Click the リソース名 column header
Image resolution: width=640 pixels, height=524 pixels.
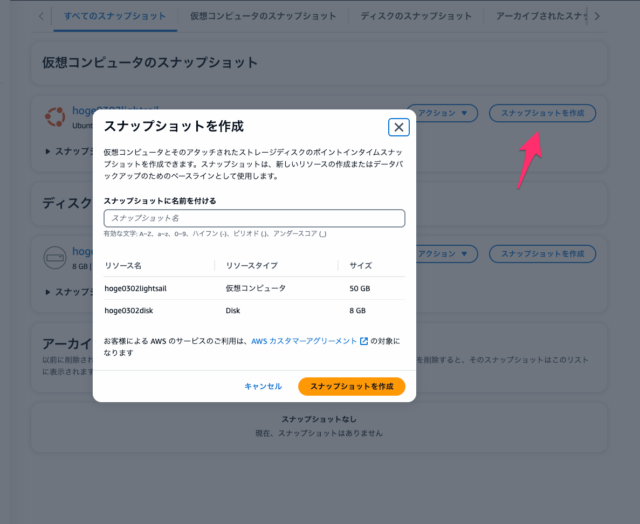pyautogui.click(x=123, y=266)
